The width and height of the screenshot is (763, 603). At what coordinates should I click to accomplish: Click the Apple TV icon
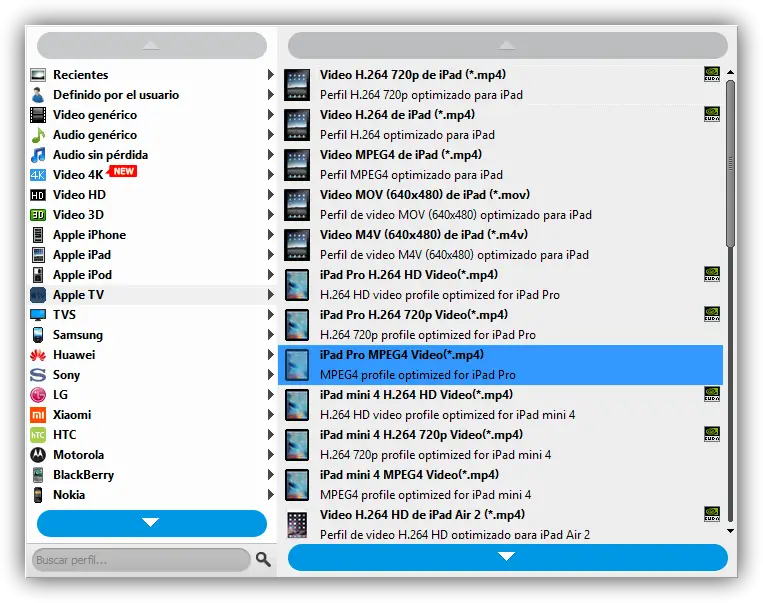coord(38,295)
